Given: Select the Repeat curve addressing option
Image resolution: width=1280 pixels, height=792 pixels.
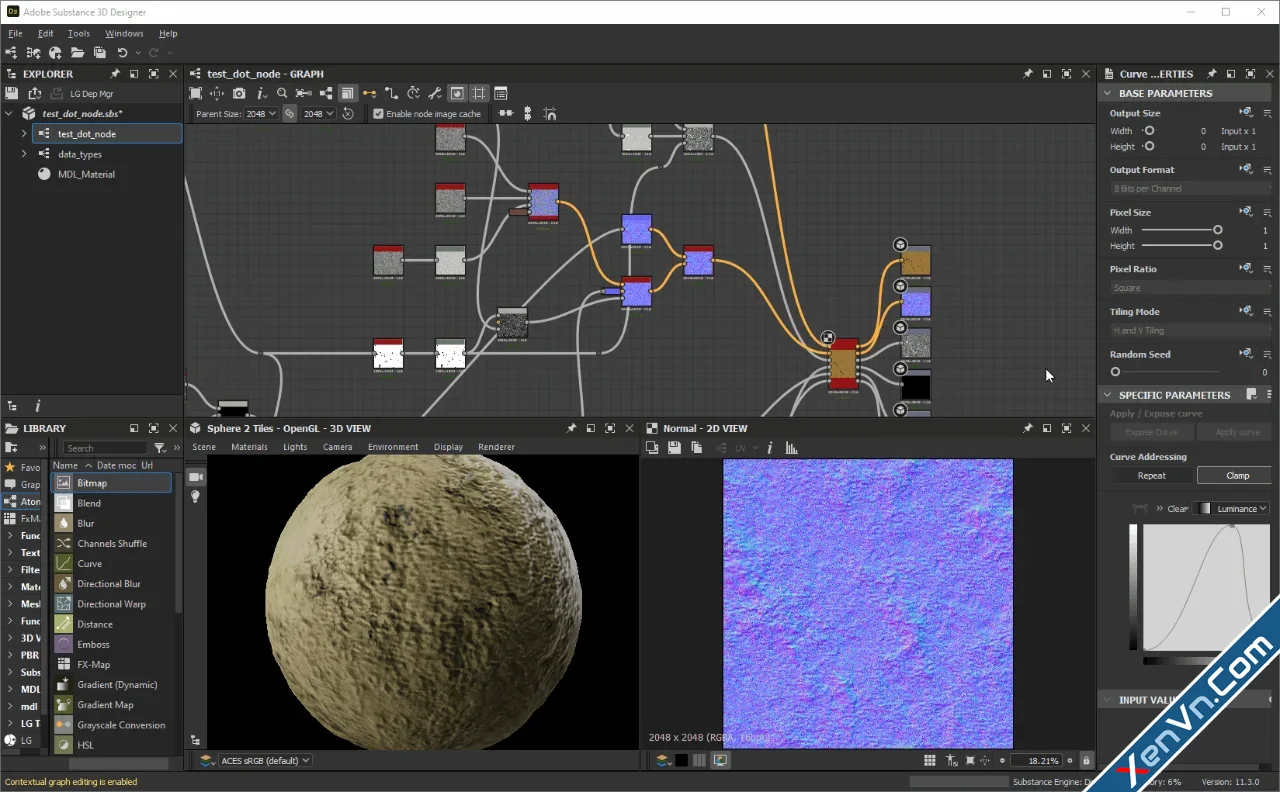Looking at the screenshot, I should pos(1152,476).
